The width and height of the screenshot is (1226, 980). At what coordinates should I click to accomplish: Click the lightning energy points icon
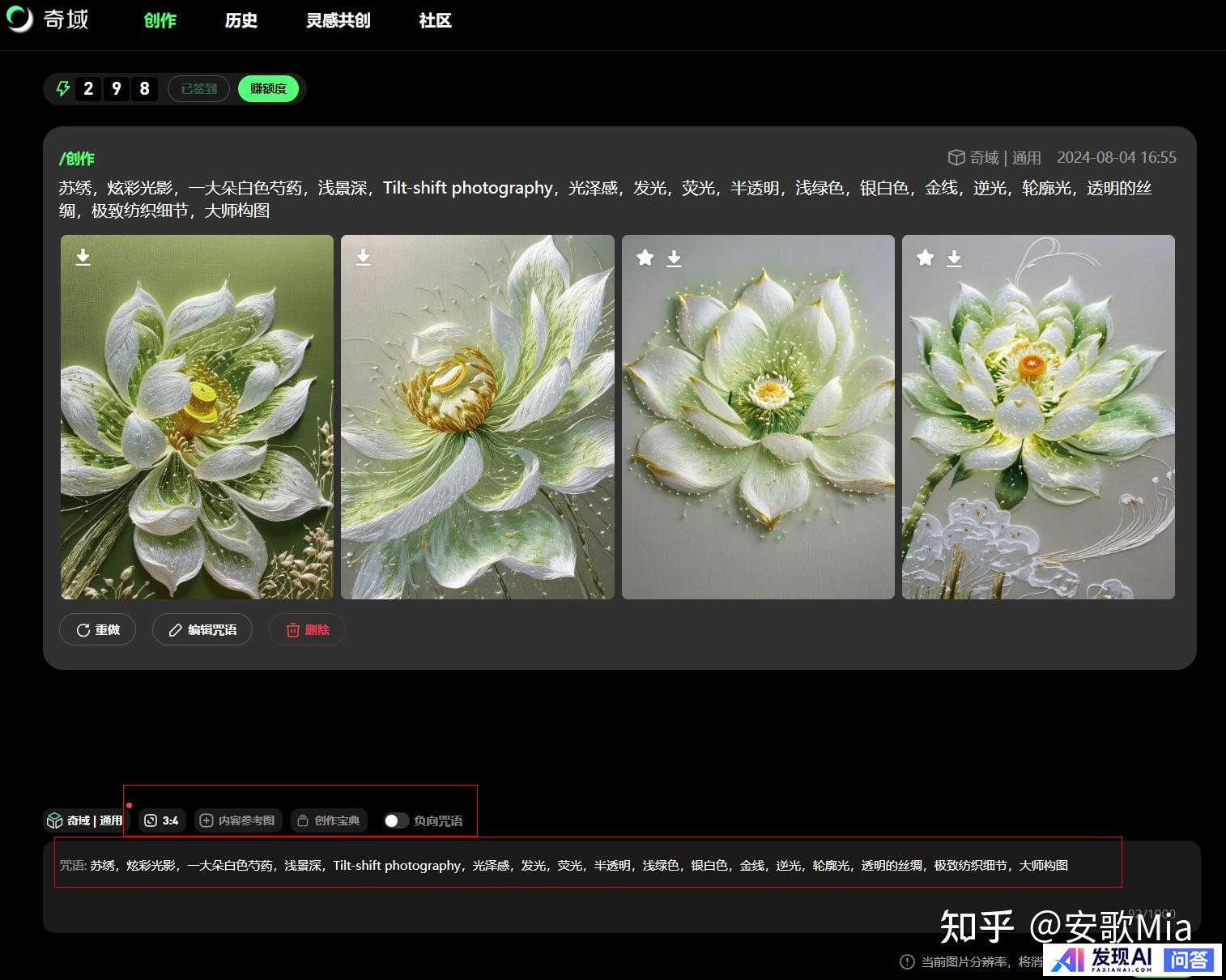point(63,88)
